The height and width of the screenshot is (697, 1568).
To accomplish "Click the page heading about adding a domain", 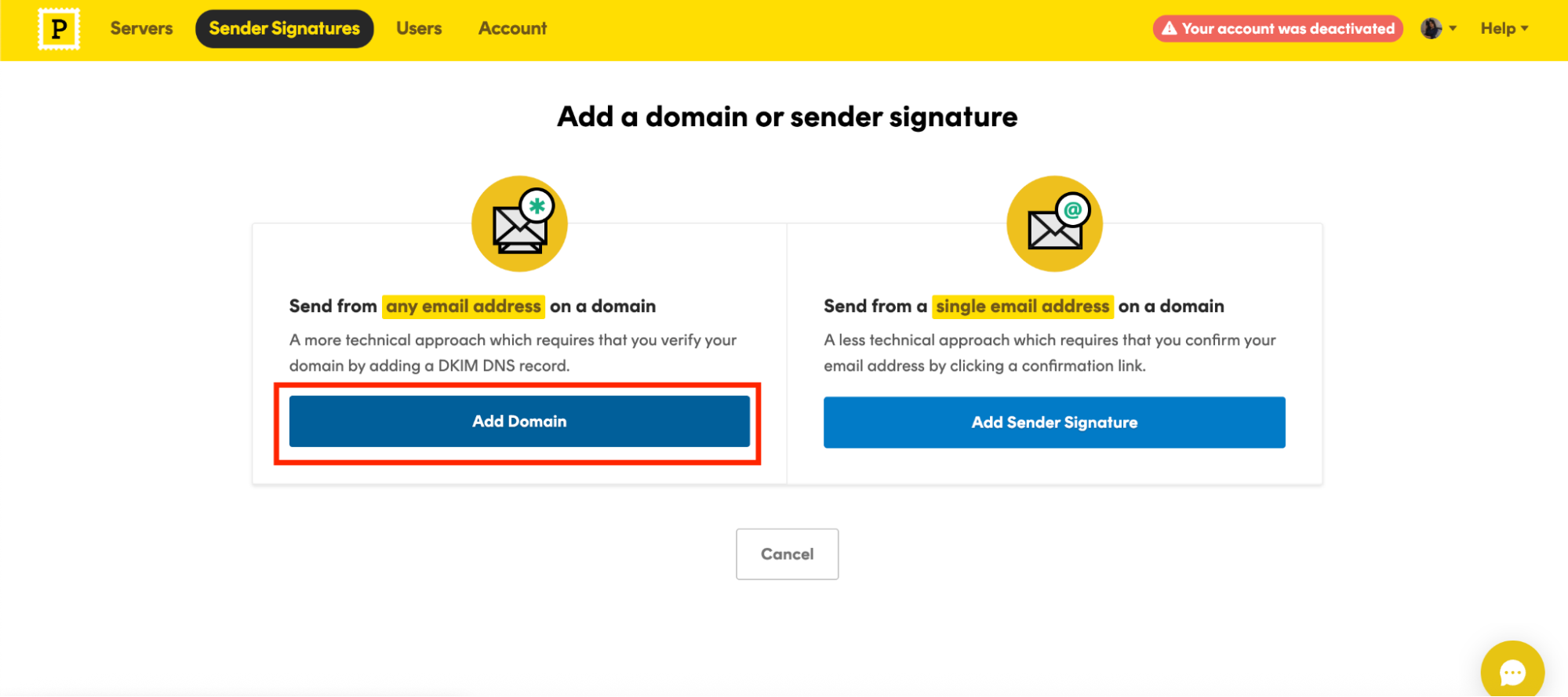I will point(787,117).
